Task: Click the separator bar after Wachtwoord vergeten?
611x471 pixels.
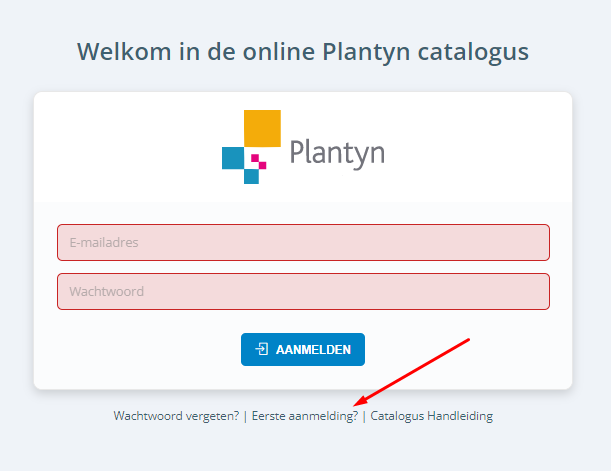Action: (x=245, y=416)
